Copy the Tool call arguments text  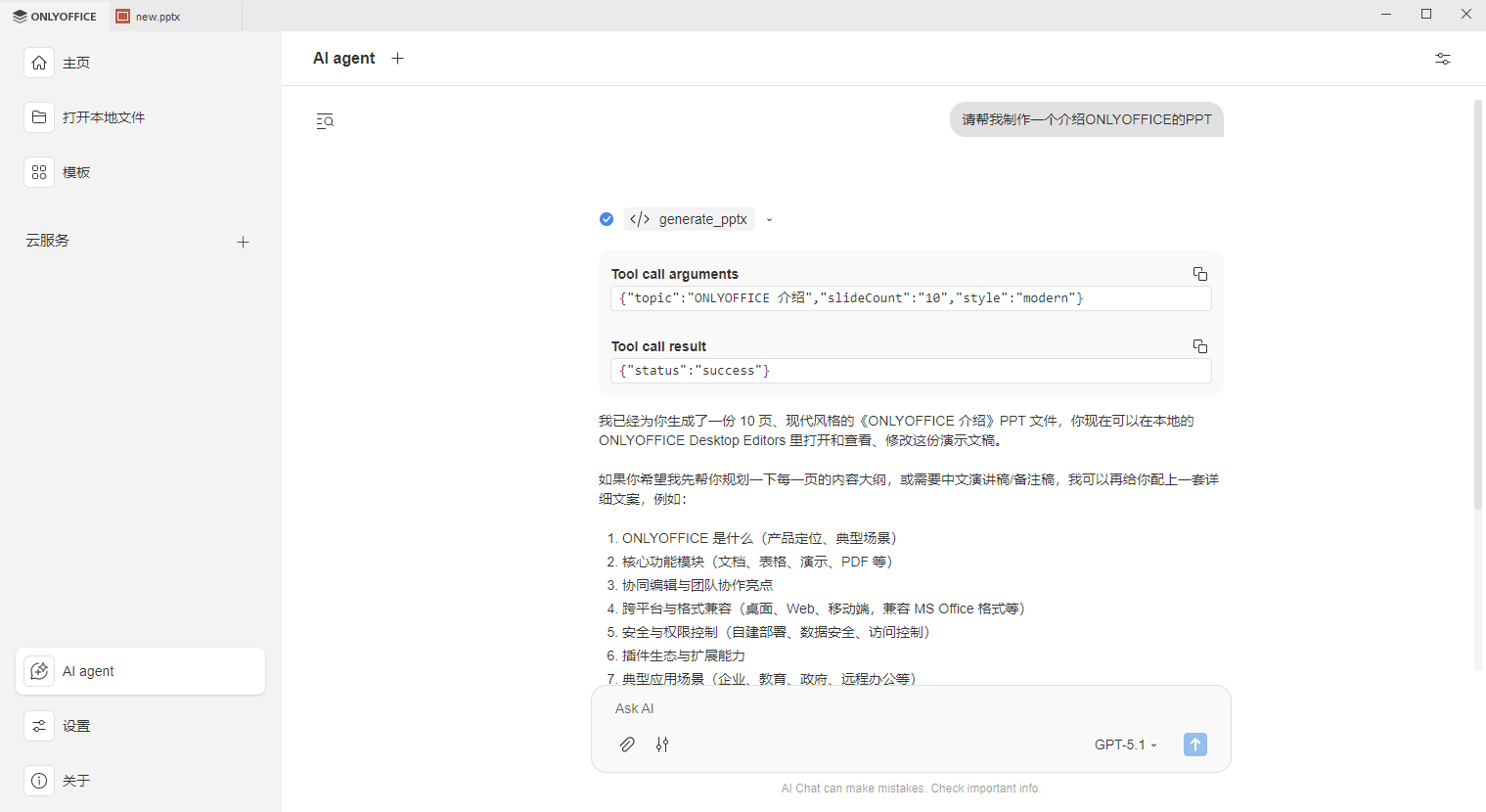[1199, 274]
